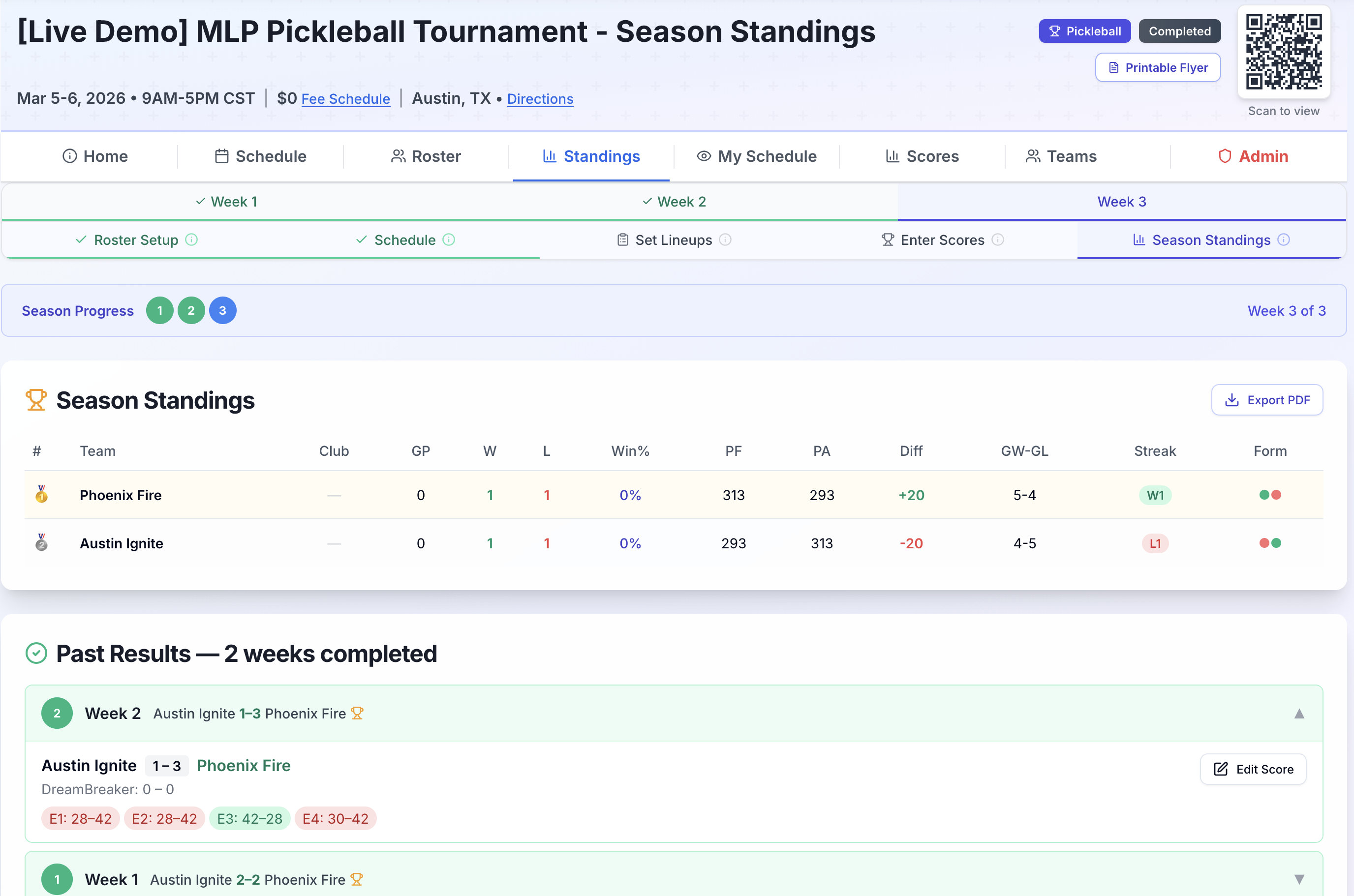Select the Teams people icon

1033,156
